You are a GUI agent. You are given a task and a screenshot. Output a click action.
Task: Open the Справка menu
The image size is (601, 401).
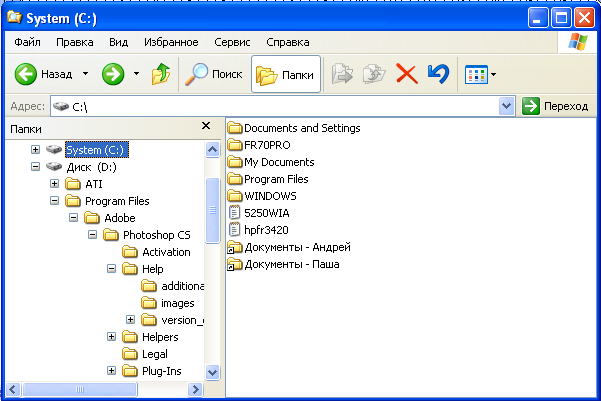tap(288, 42)
